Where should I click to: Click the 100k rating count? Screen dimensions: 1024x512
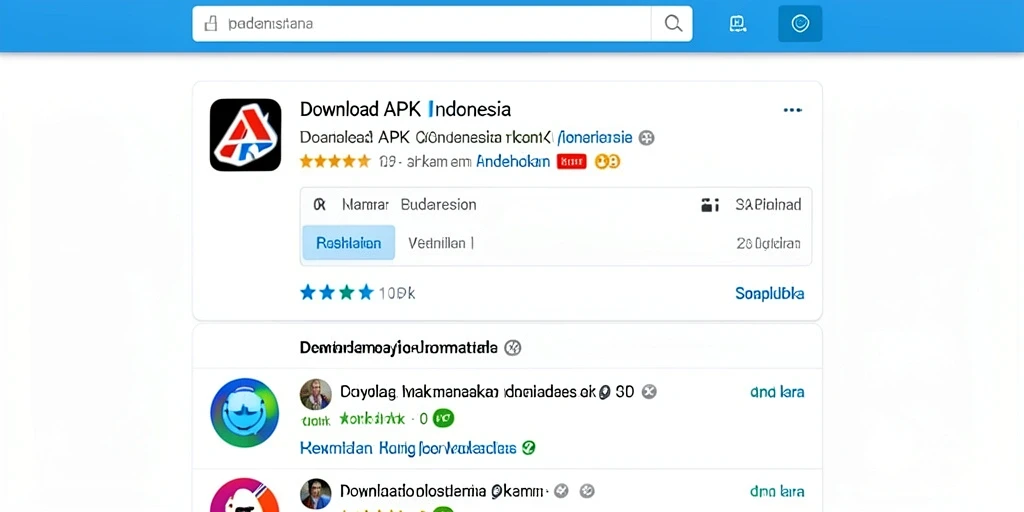[396, 293]
